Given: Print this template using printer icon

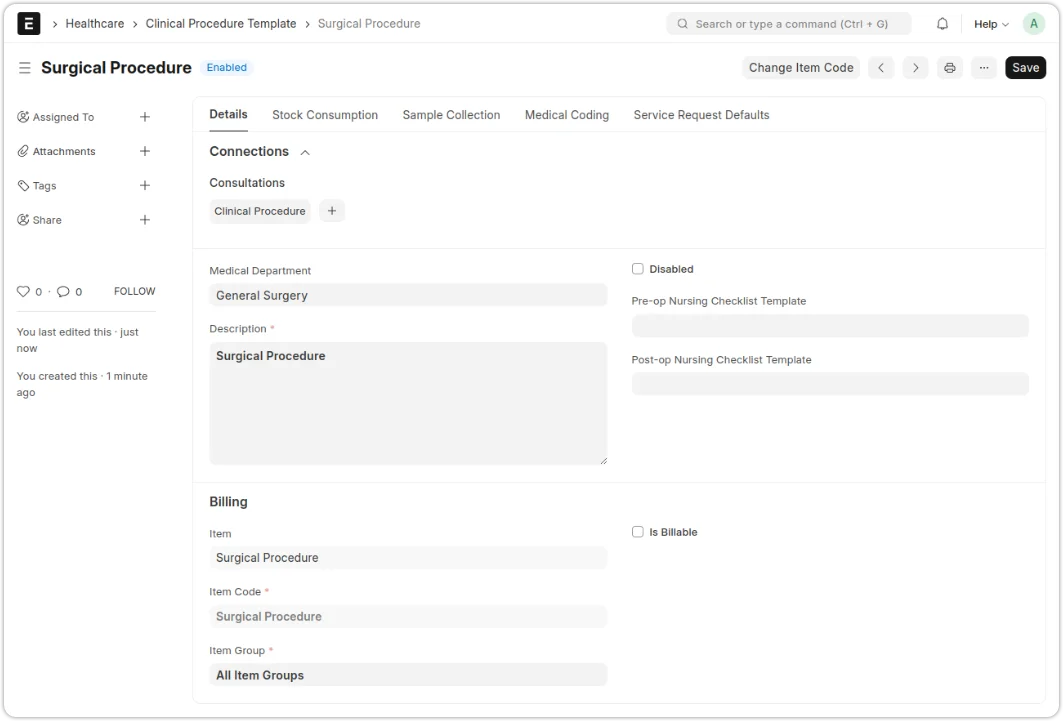Looking at the screenshot, I should point(949,68).
